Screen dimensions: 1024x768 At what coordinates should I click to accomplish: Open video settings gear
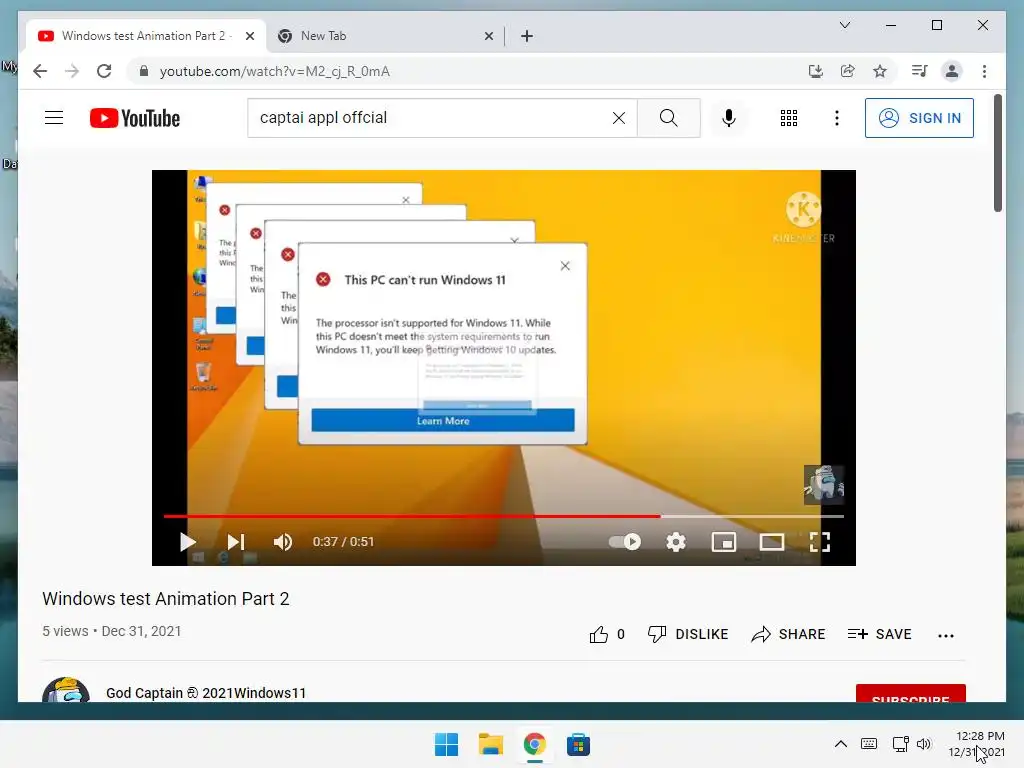point(675,541)
